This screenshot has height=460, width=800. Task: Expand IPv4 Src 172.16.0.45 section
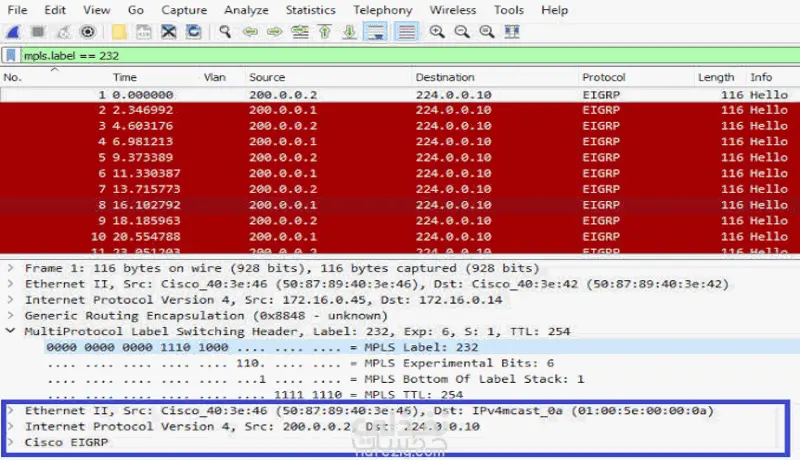pos(10,300)
